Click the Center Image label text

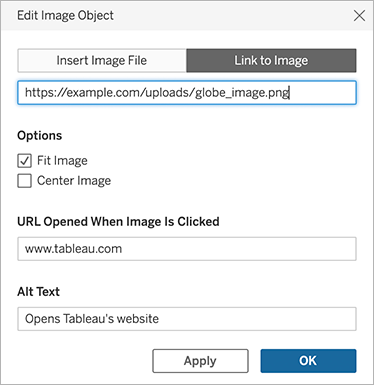point(74,181)
